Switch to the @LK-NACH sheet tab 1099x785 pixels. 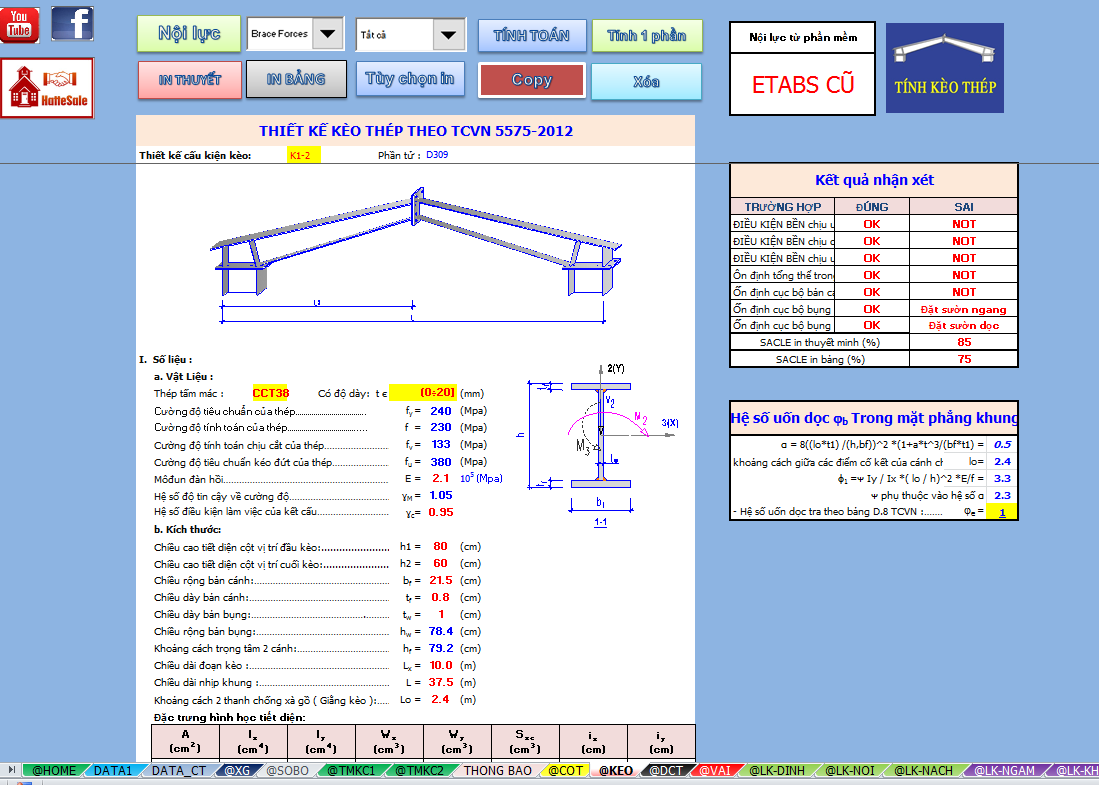[923, 770]
